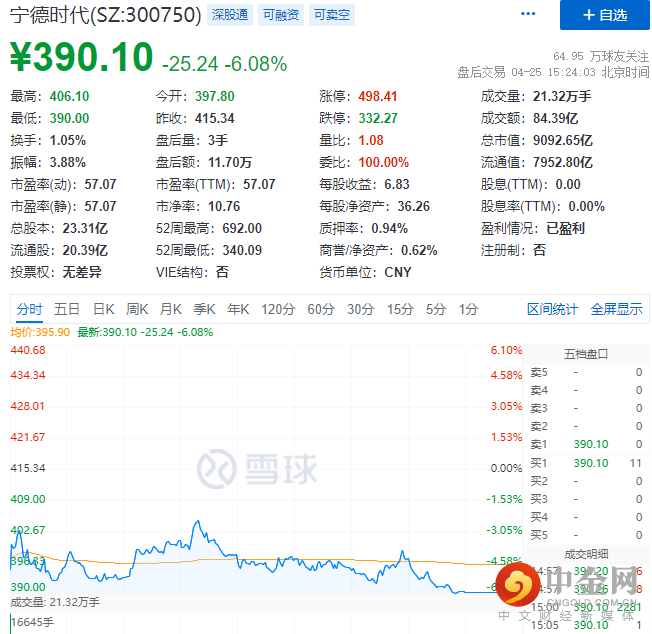Open the 周K chart tab
The image size is (652, 634).
(x=137, y=309)
